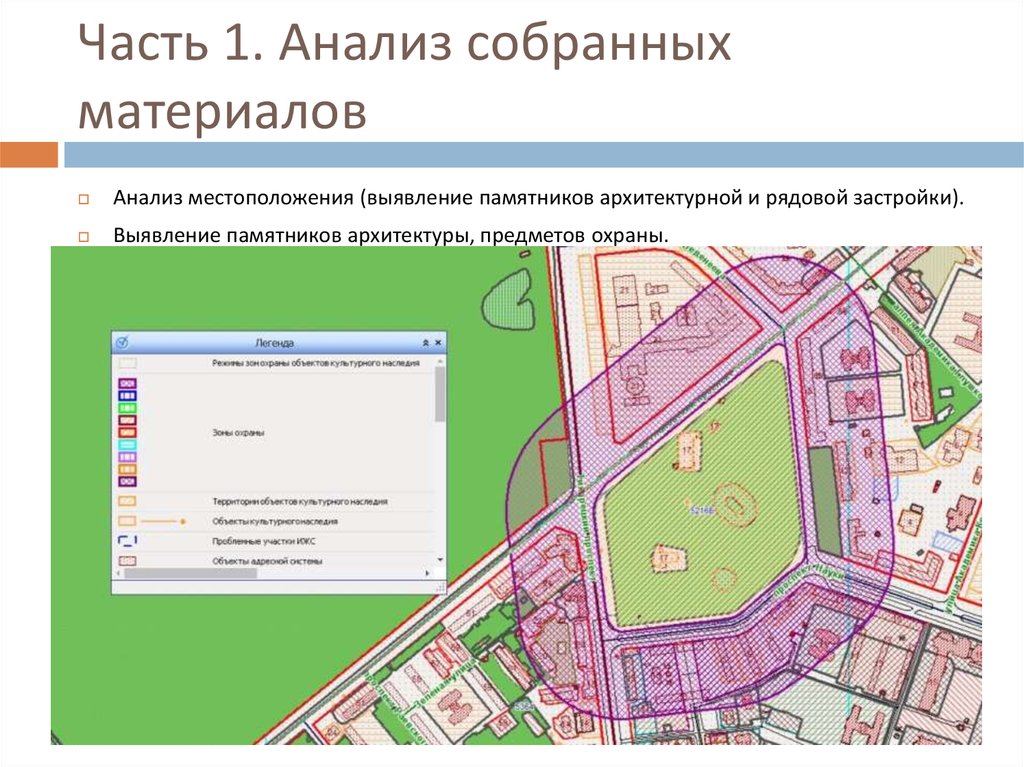This screenshot has width=1024, height=767.
Task: Click the Территории объектов культурного наследия symbol
Action: click(x=126, y=501)
